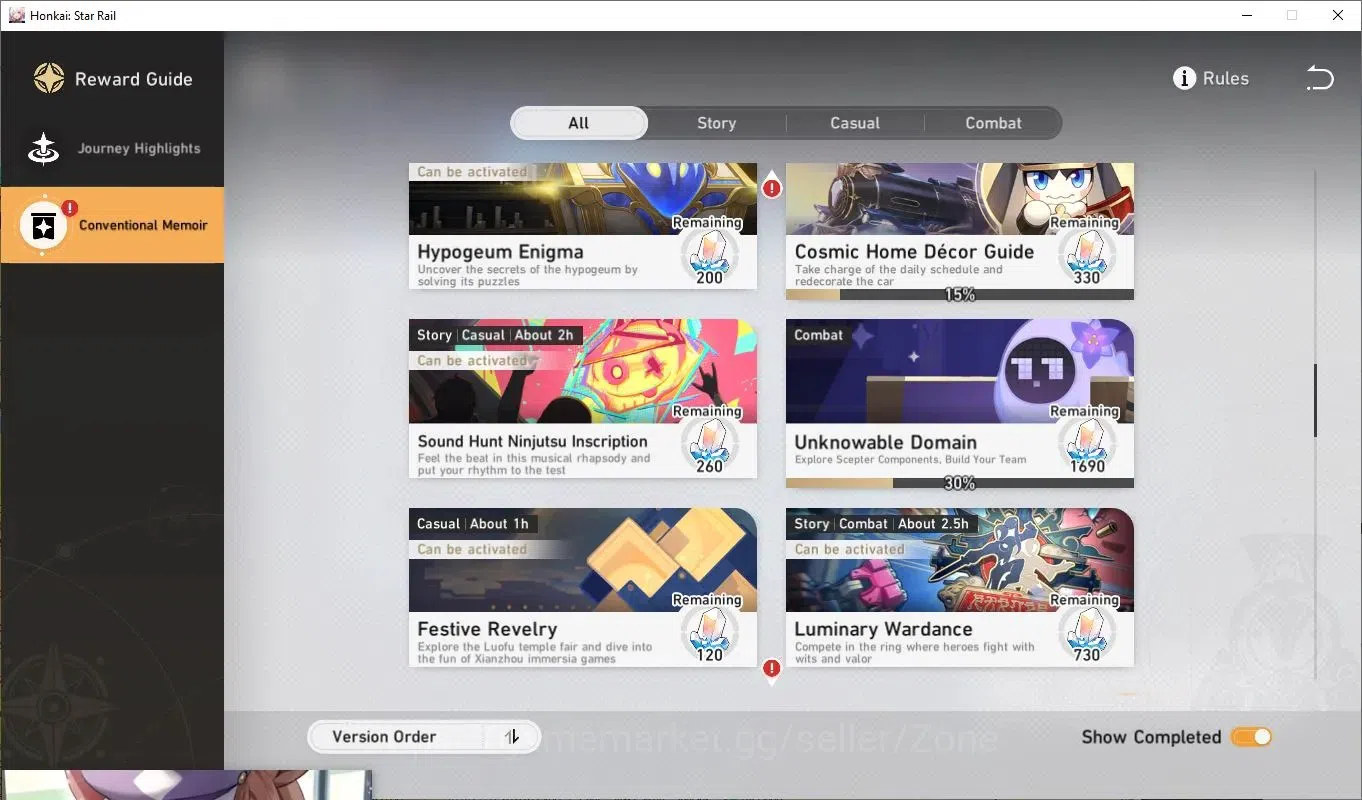The image size is (1362, 800).
Task: Click the 'Story | Casual | About 2h' tag
Action: click(495, 335)
